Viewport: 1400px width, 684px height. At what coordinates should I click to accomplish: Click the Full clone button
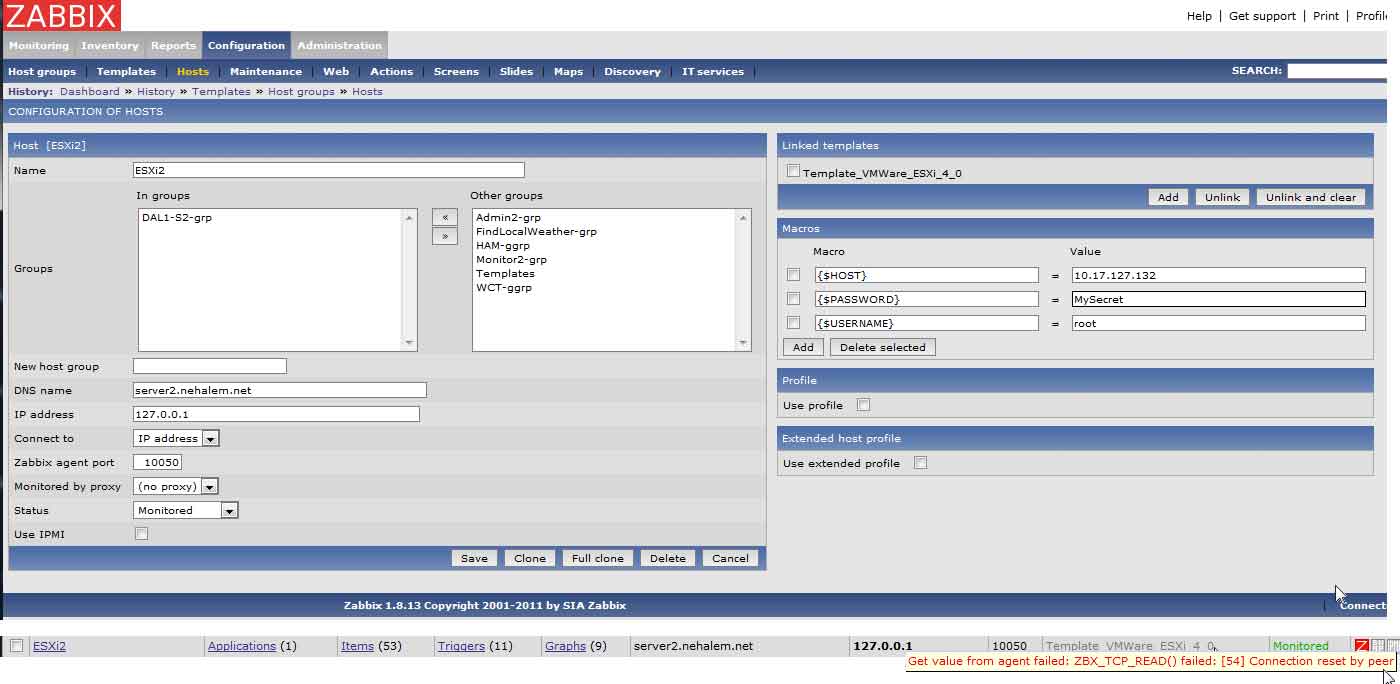click(597, 558)
